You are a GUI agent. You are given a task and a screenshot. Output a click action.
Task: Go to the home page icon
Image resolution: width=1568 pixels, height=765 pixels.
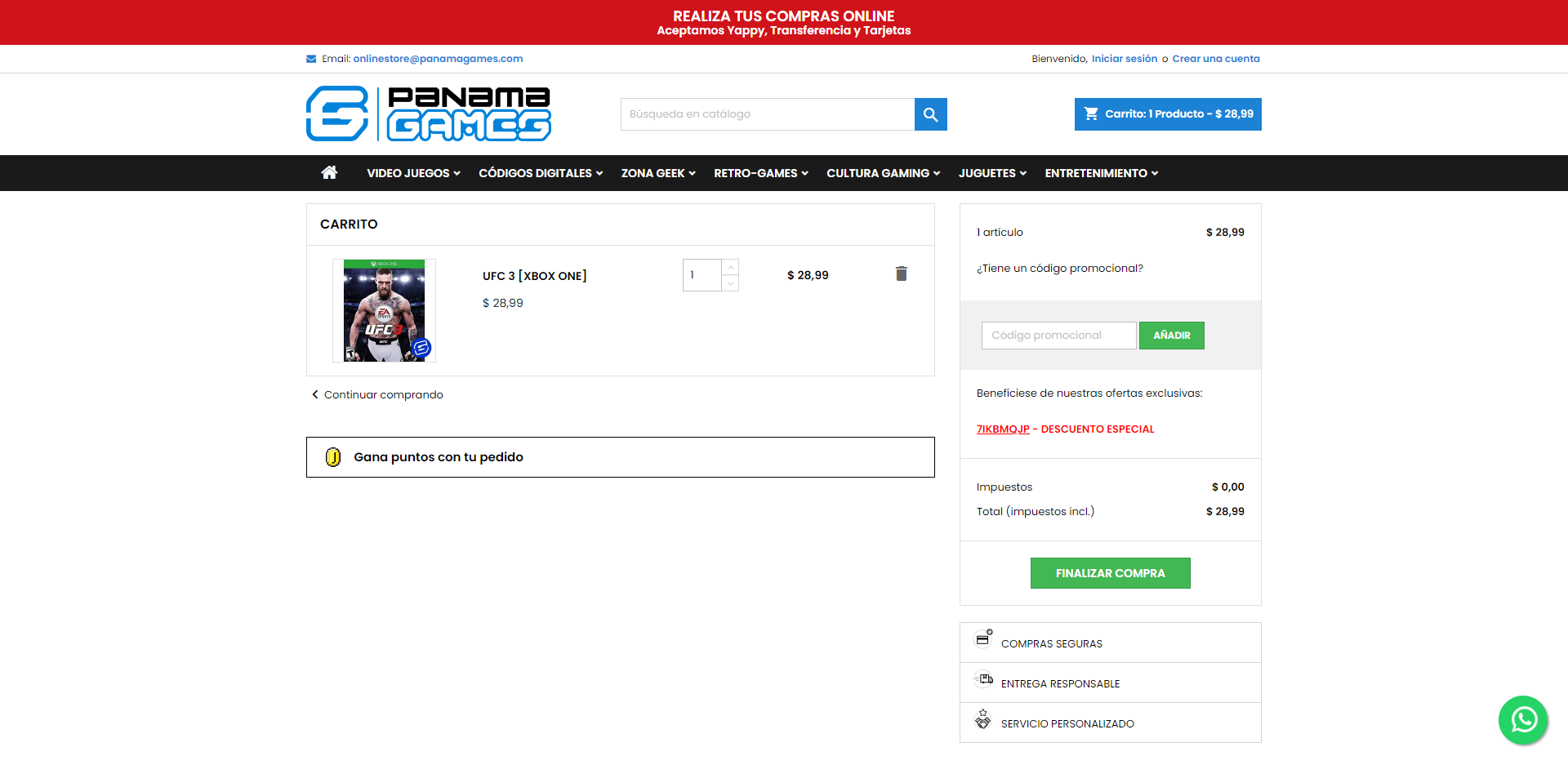click(x=329, y=172)
